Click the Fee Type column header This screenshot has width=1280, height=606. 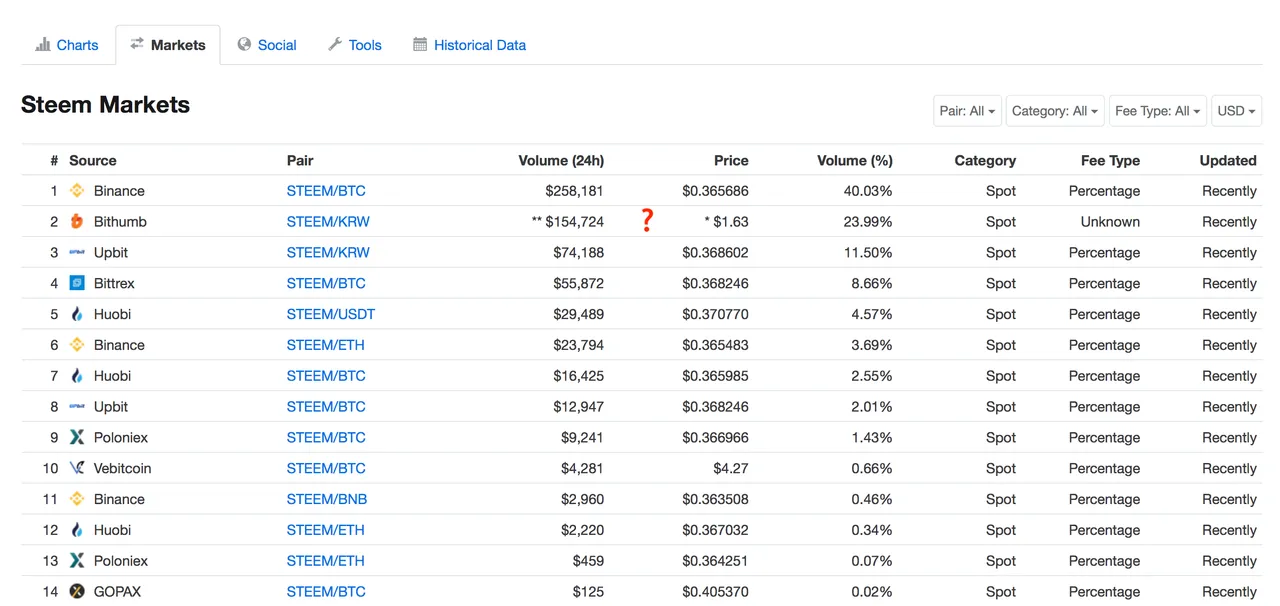(1110, 161)
